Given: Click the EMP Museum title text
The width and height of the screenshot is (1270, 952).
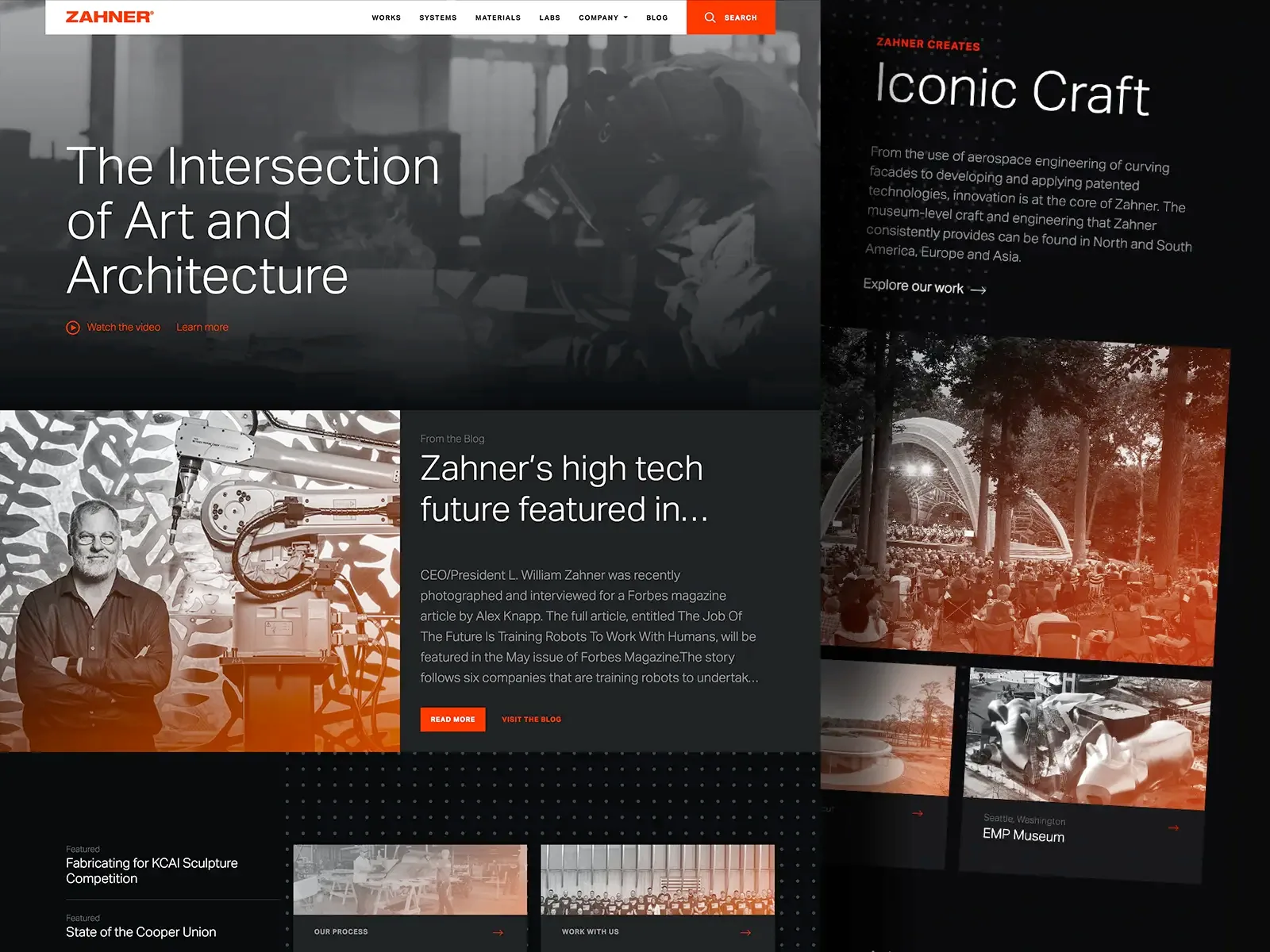Looking at the screenshot, I should tap(1023, 835).
